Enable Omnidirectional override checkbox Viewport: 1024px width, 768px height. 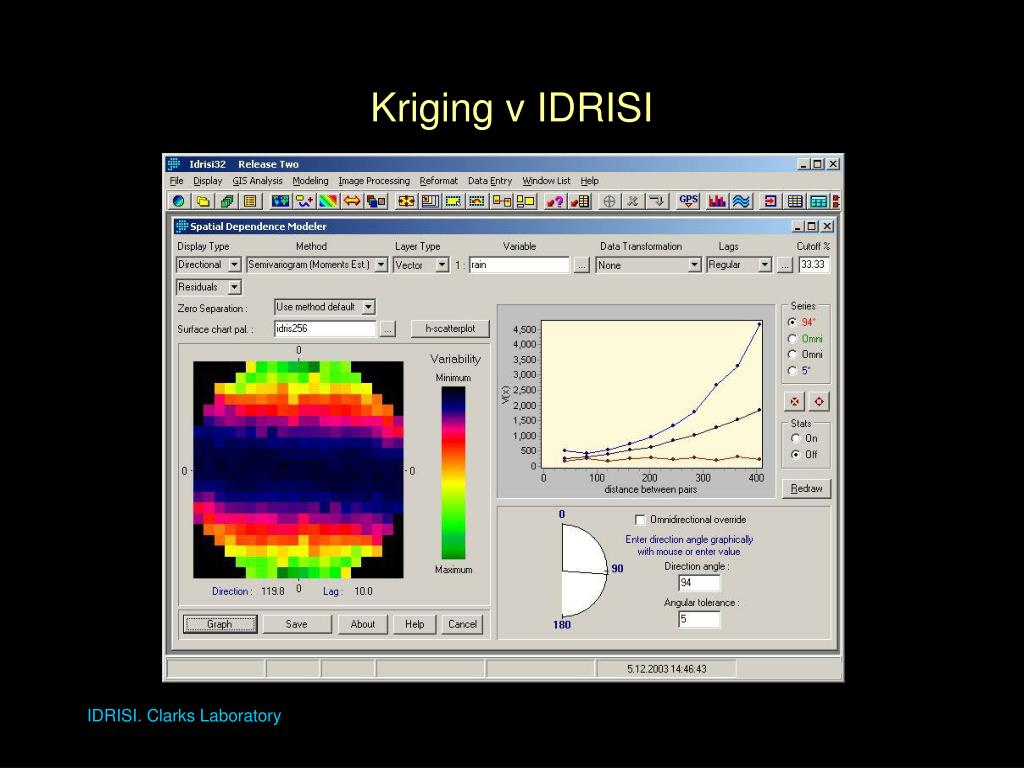pyautogui.click(x=640, y=520)
